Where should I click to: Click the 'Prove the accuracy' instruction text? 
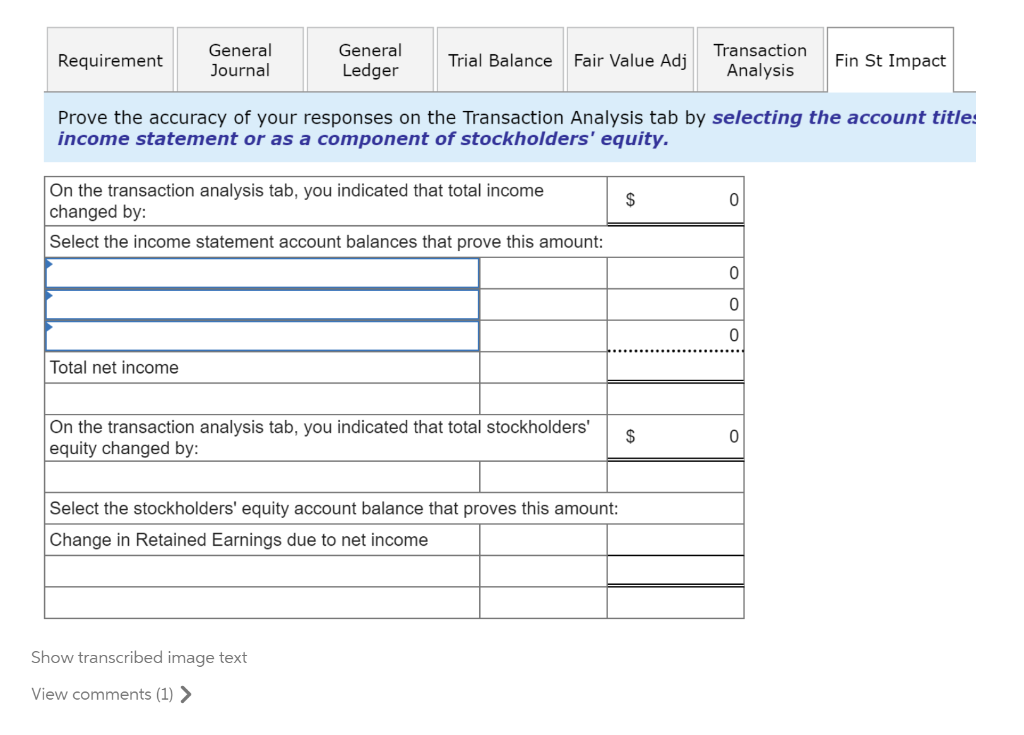(516, 128)
